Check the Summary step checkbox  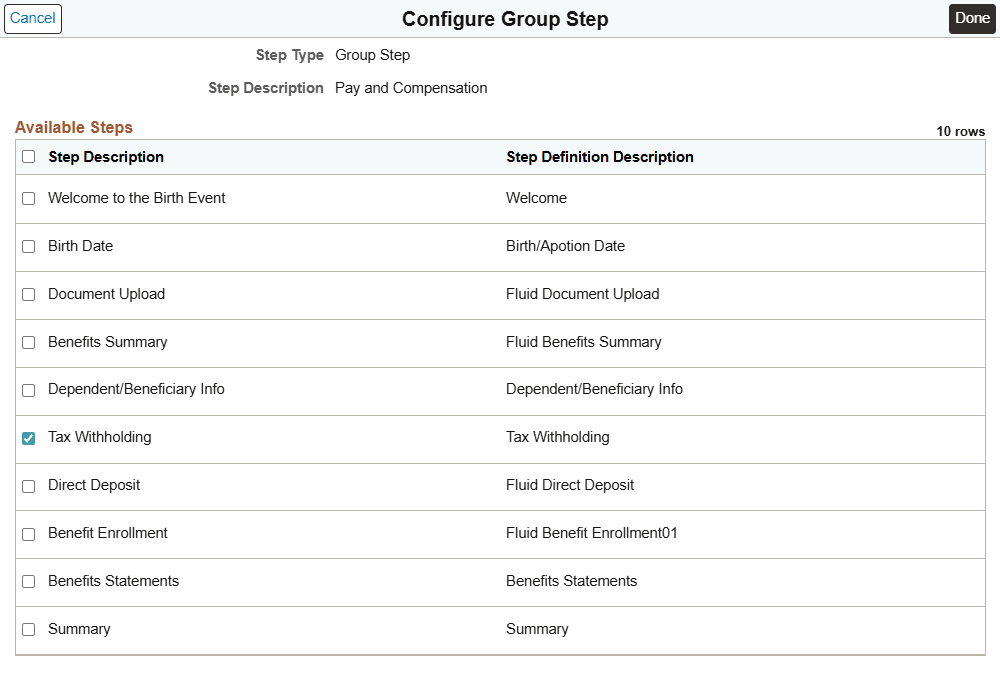pos(28,629)
